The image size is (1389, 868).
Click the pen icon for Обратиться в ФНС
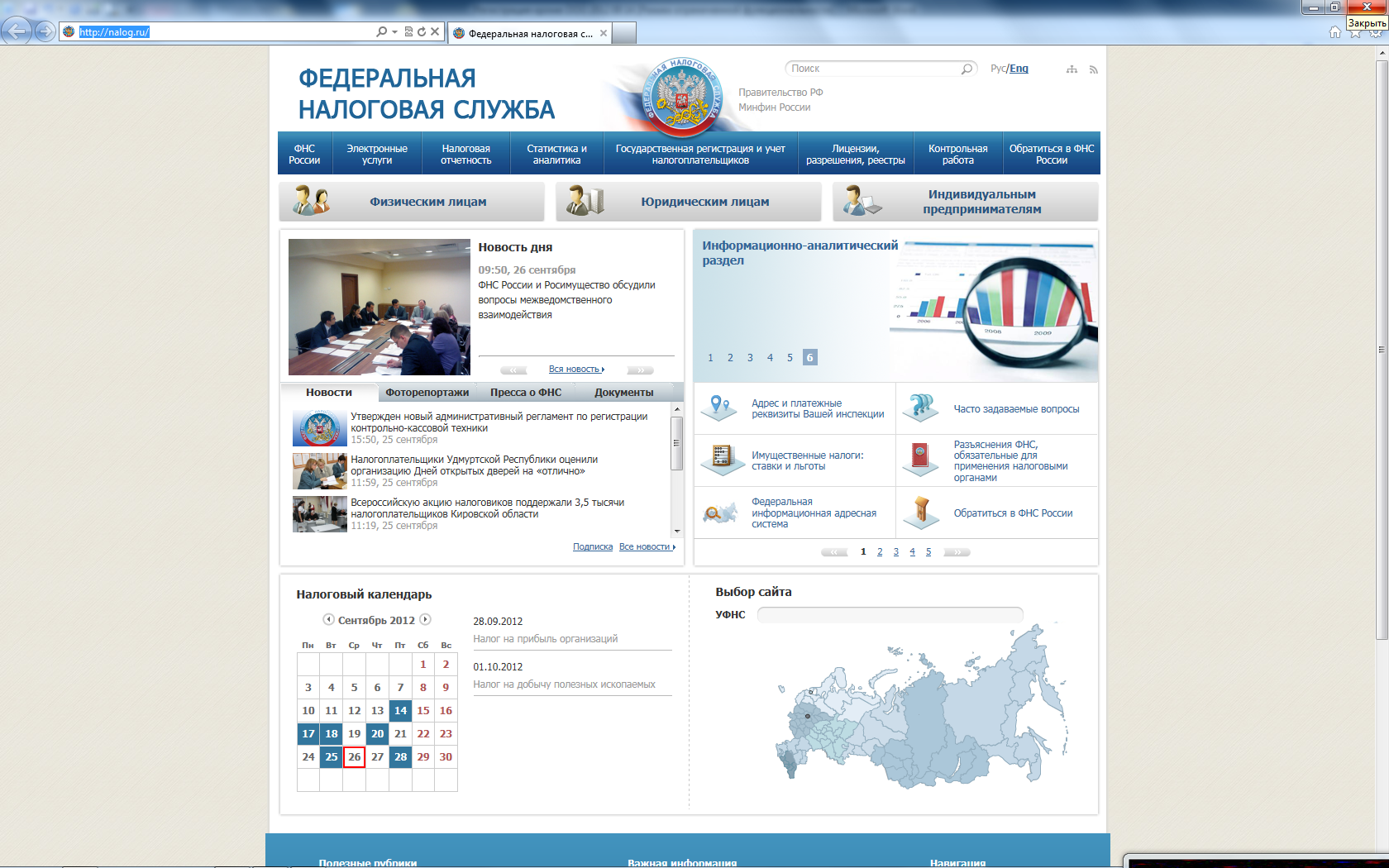[922, 512]
